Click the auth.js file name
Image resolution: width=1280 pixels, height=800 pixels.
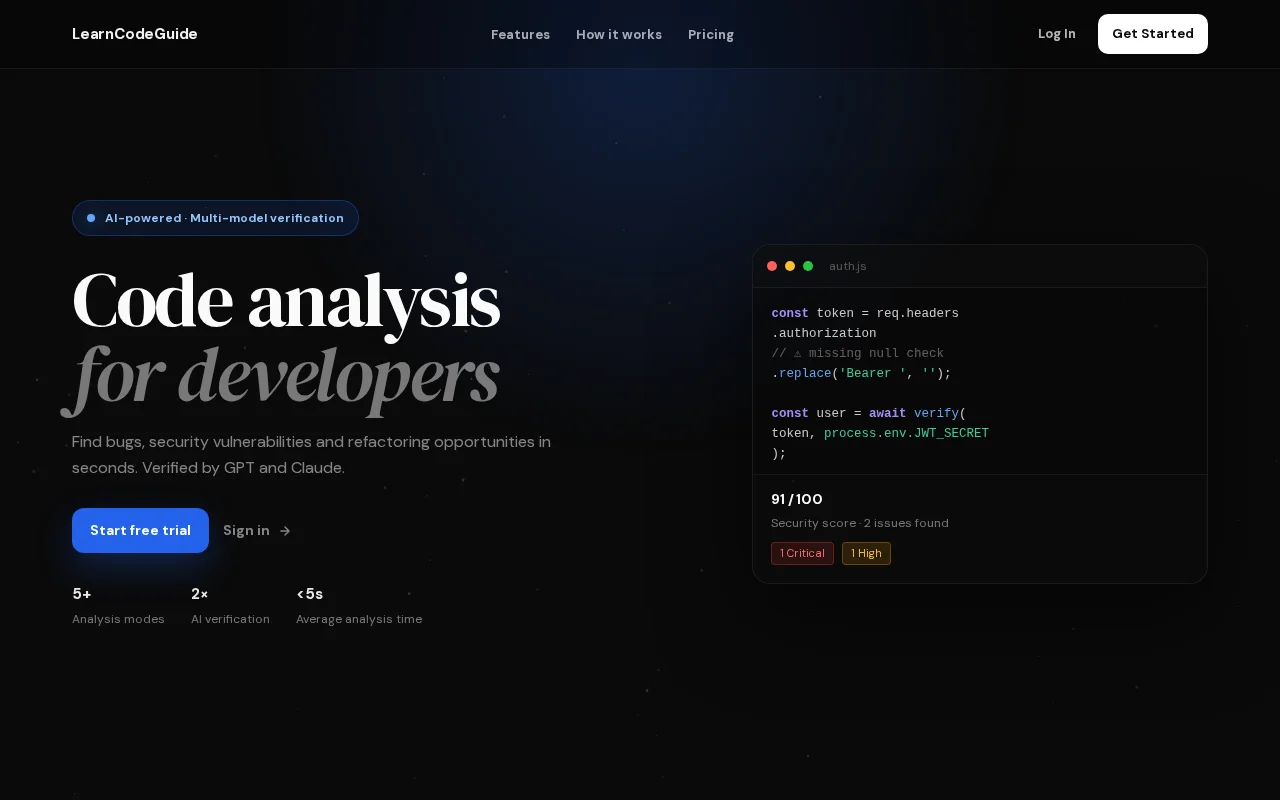(848, 266)
